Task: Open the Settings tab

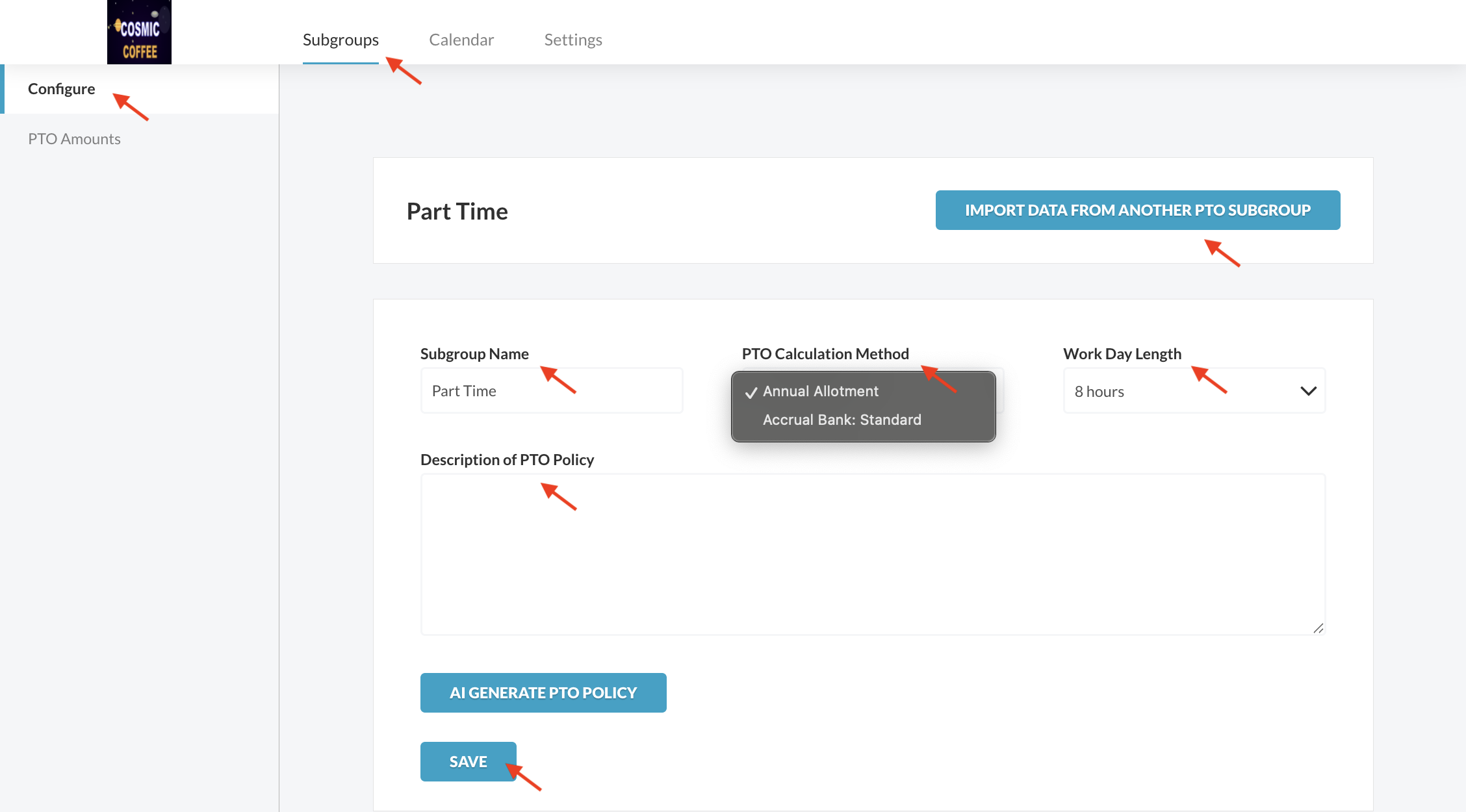Action: click(573, 40)
